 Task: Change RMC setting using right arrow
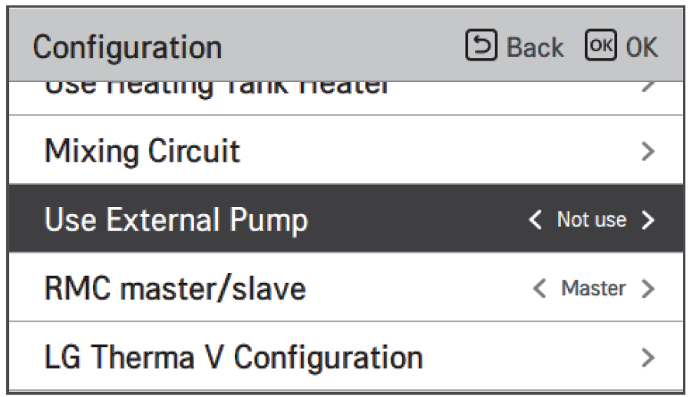point(648,289)
